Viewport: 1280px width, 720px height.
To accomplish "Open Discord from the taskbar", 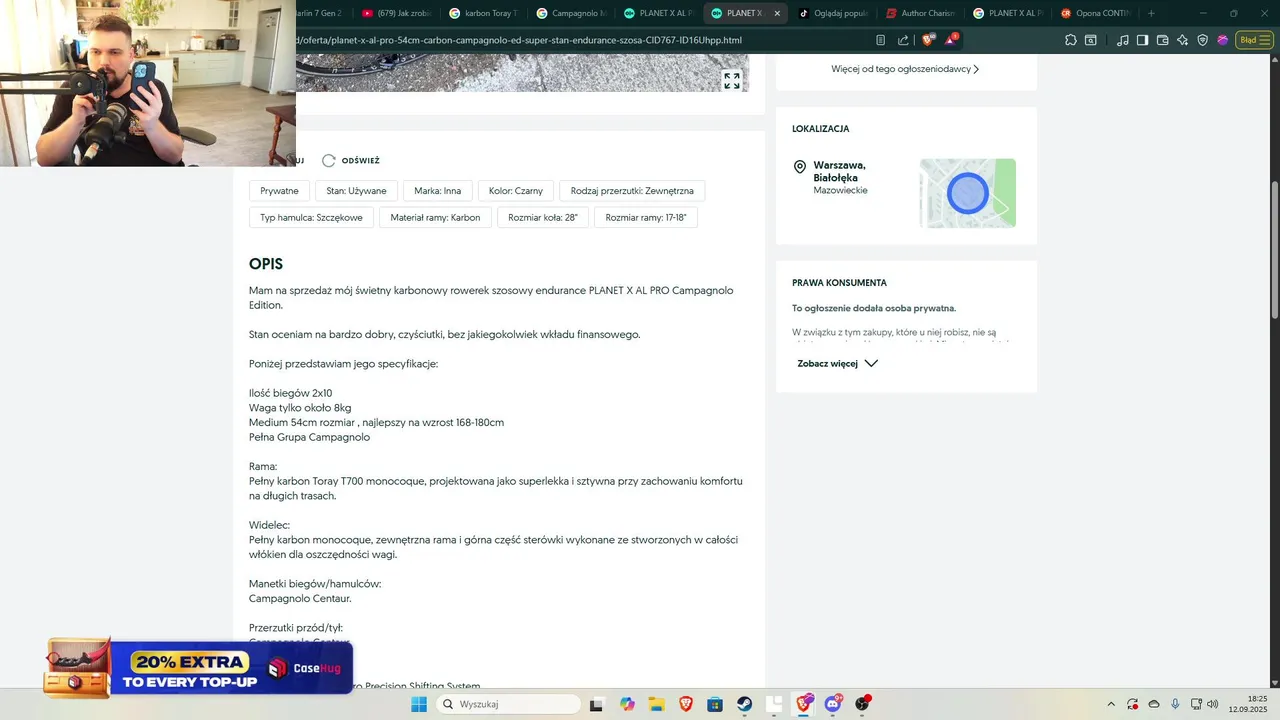I will click(x=833, y=704).
